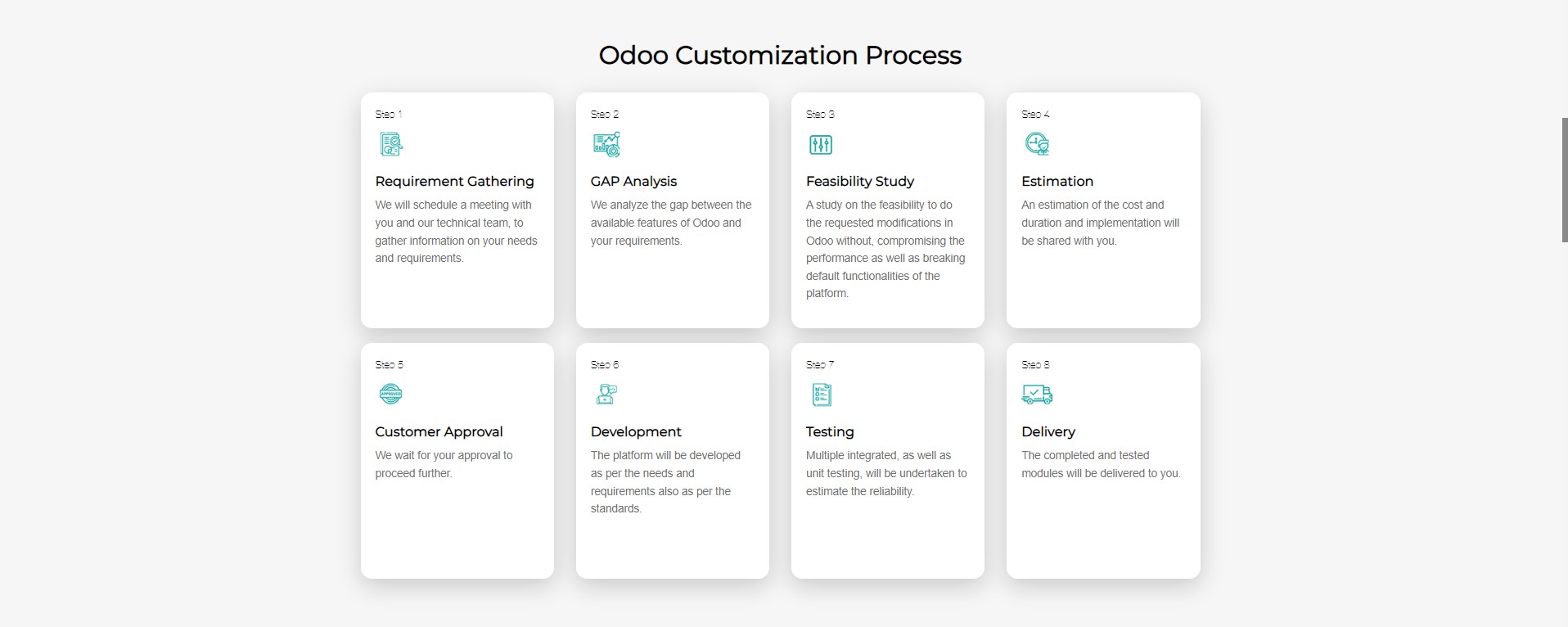Click the Delivery truck icon
The height and width of the screenshot is (627, 1568).
1037,395
